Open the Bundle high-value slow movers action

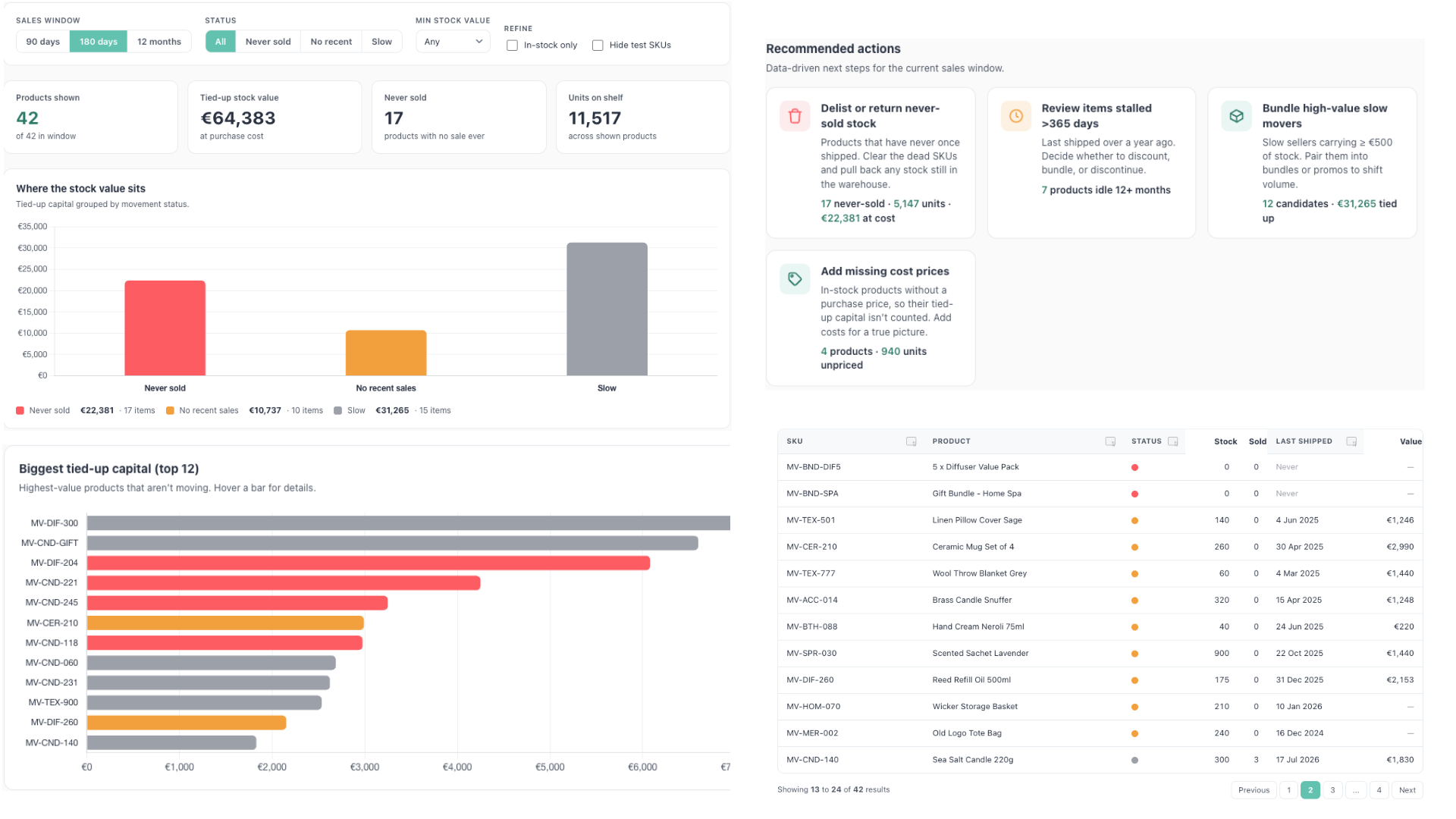pos(1312,163)
